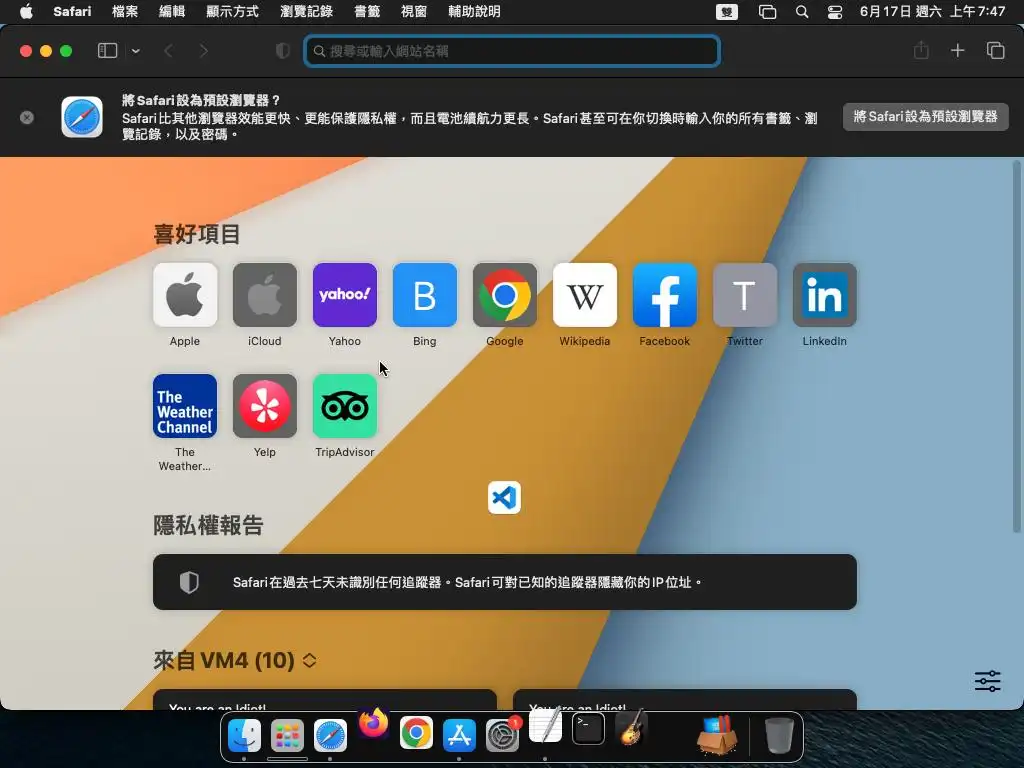Click the date and time in menu bar
The width and height of the screenshot is (1024, 768).
[932, 11]
